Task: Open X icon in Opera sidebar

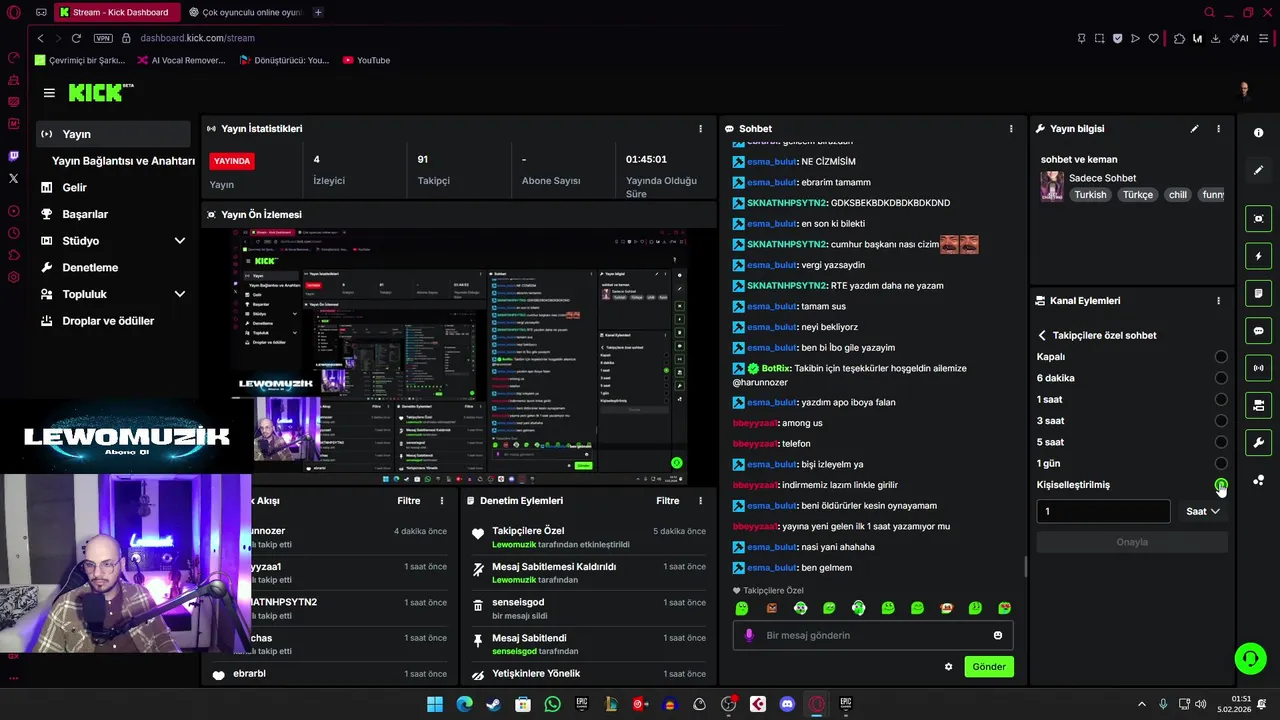Action: pos(13,178)
